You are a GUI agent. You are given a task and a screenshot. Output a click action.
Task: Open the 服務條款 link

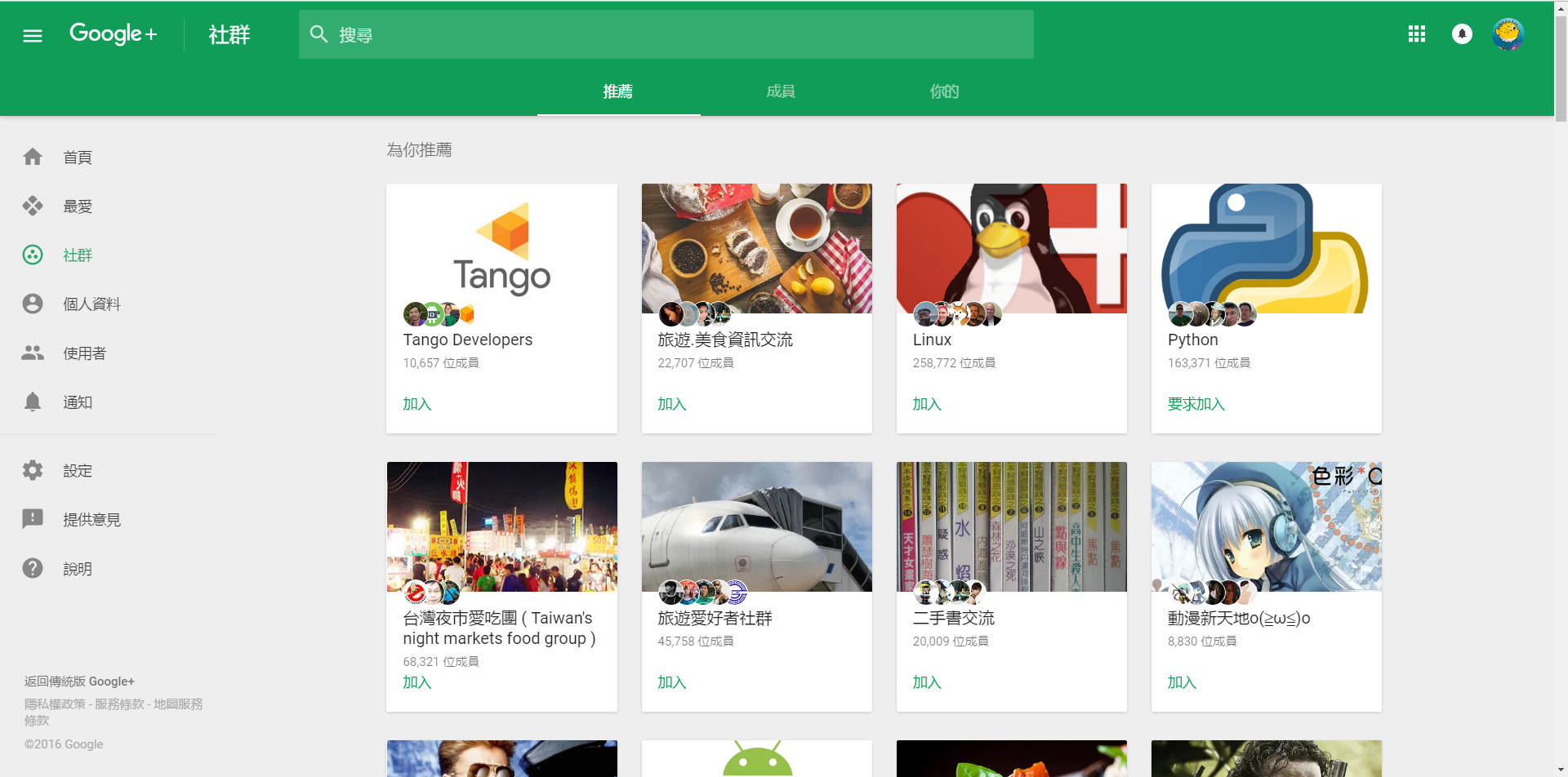(119, 704)
